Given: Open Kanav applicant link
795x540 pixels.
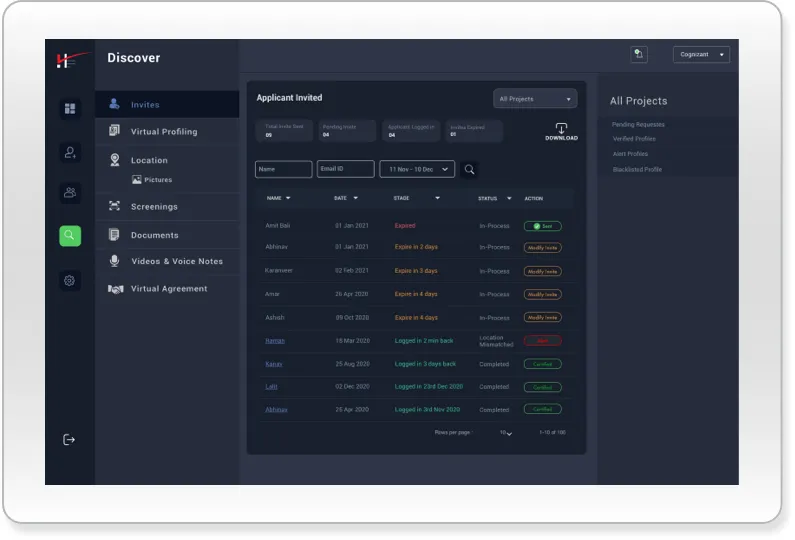Looking at the screenshot, I should click(x=274, y=364).
